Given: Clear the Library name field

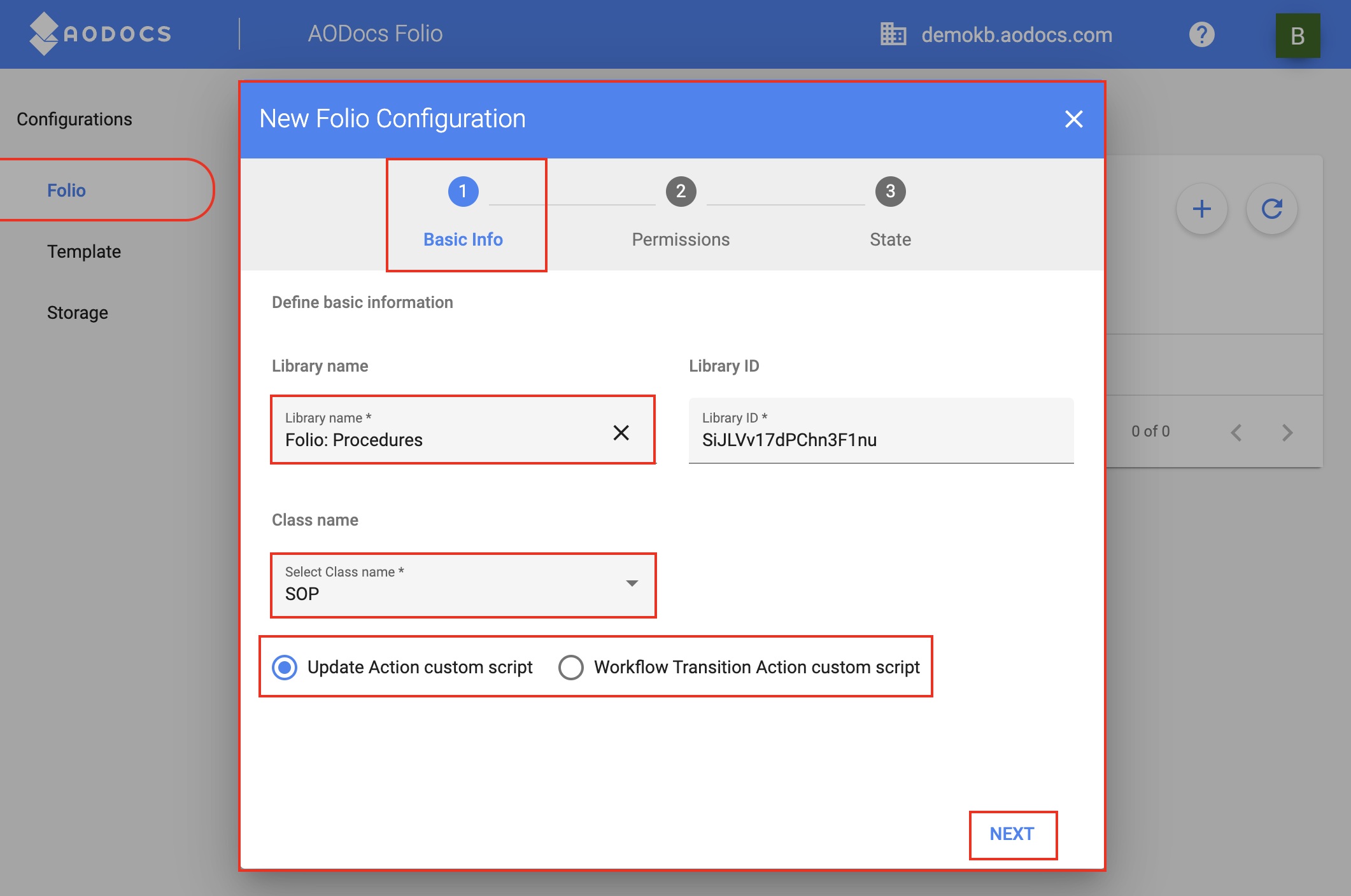Looking at the screenshot, I should point(621,432).
